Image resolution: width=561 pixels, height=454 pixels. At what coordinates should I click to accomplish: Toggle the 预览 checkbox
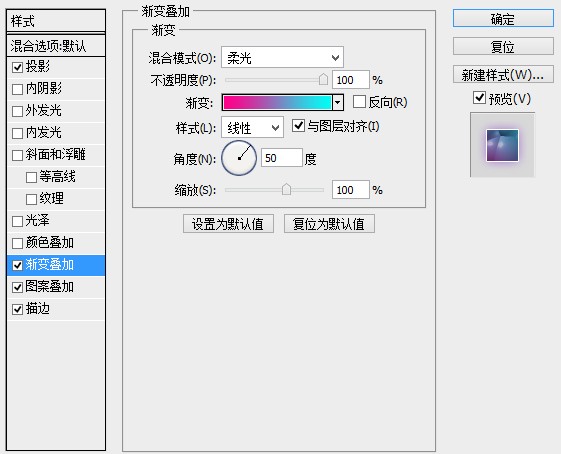(x=479, y=98)
